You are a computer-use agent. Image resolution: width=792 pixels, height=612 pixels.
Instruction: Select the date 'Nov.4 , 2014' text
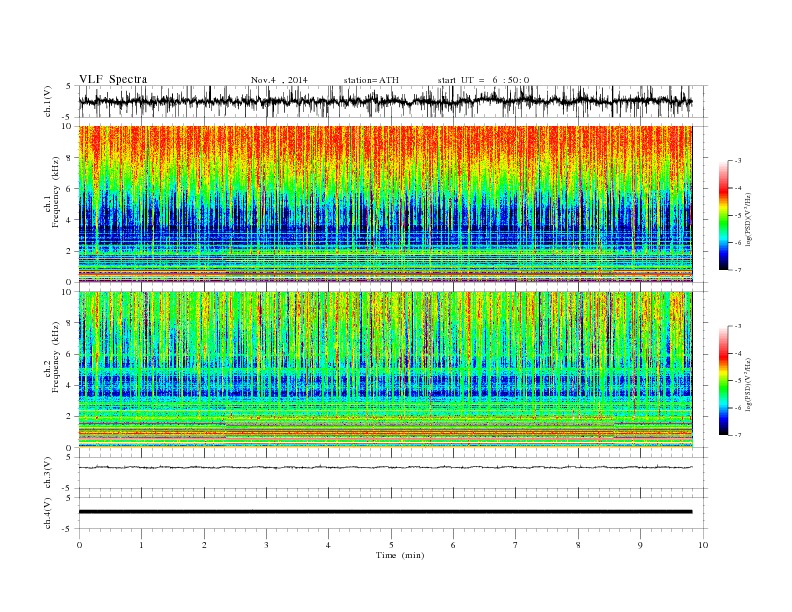click(279, 80)
